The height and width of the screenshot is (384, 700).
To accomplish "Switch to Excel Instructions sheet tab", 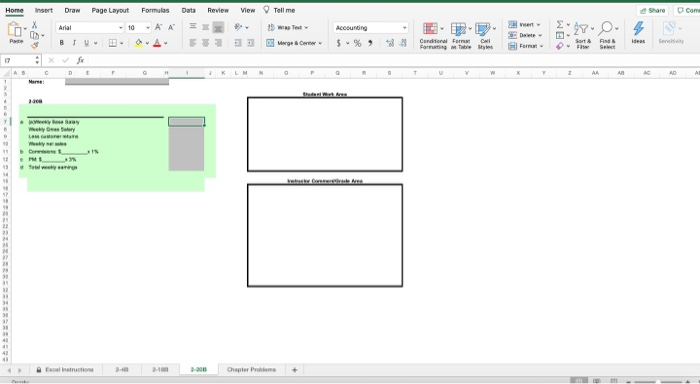I will [x=66, y=370].
